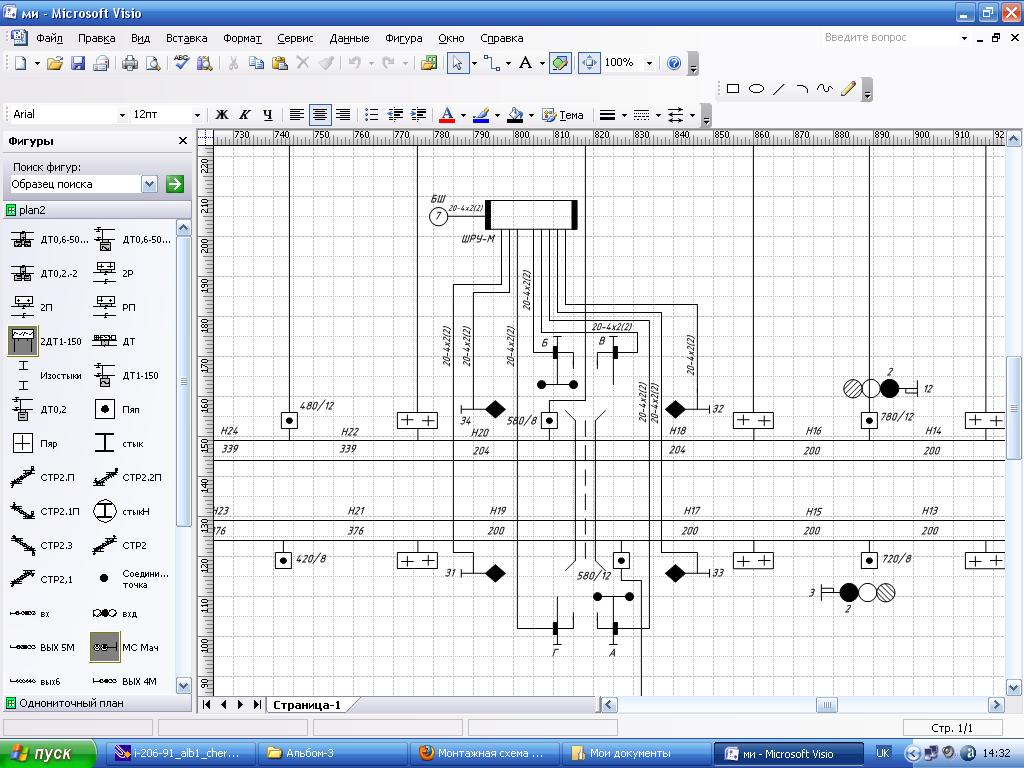Open the Формат menu

tap(241, 38)
